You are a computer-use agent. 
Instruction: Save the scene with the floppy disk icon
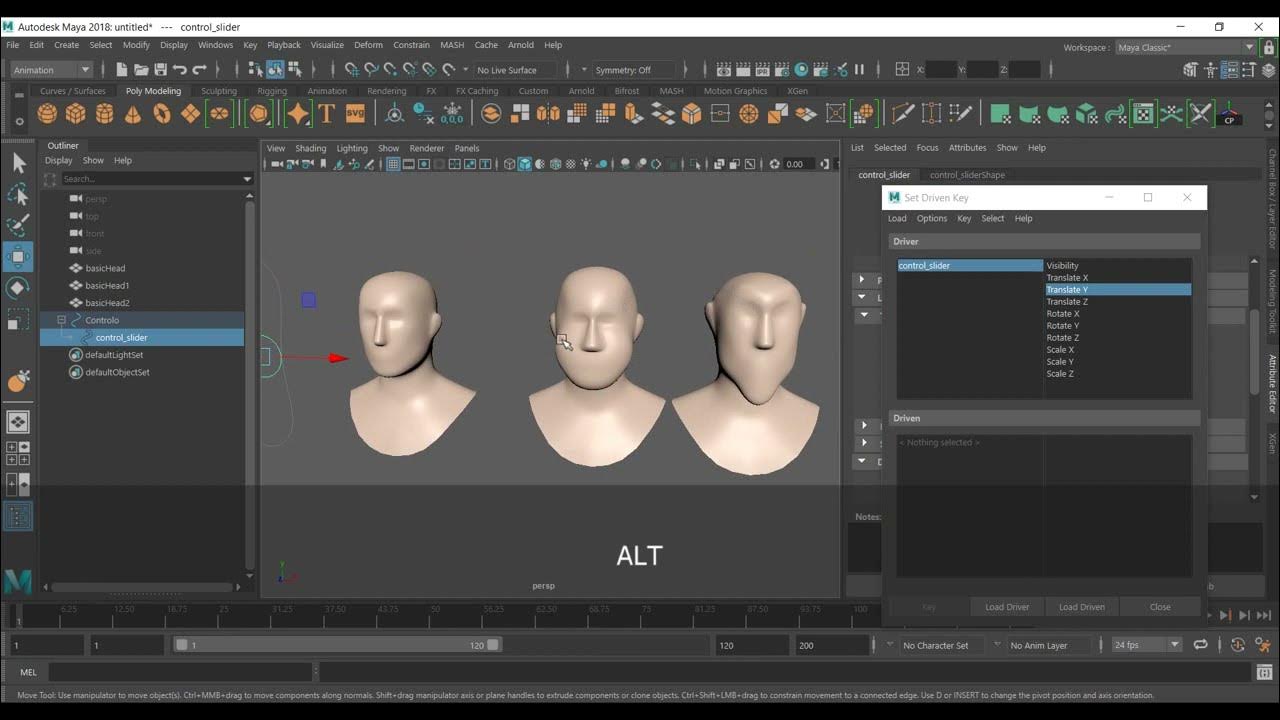160,70
